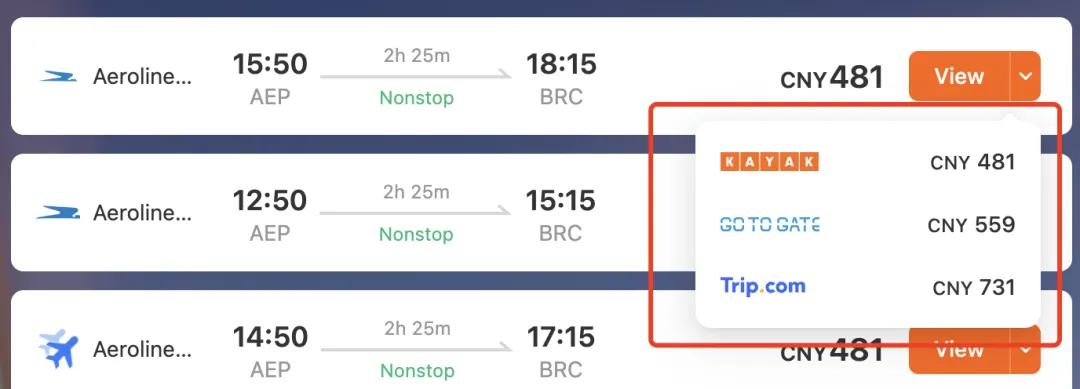This screenshot has height=389, width=1080.
Task: Choose the CNY 481 KAYAK price
Action: [973, 162]
